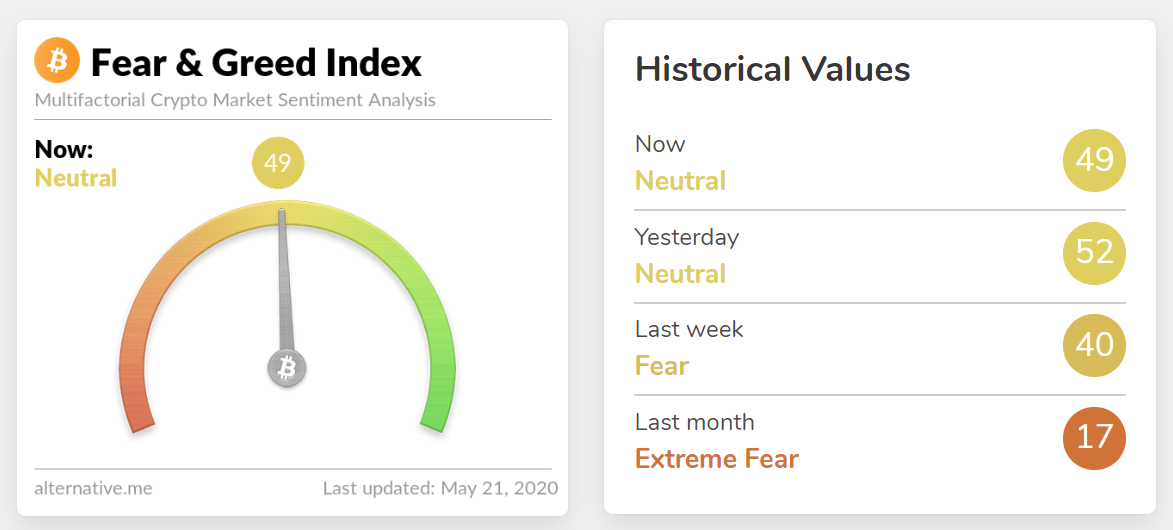Click the 49 badge above the gauge
The height and width of the screenshot is (530, 1173).
coord(278,162)
